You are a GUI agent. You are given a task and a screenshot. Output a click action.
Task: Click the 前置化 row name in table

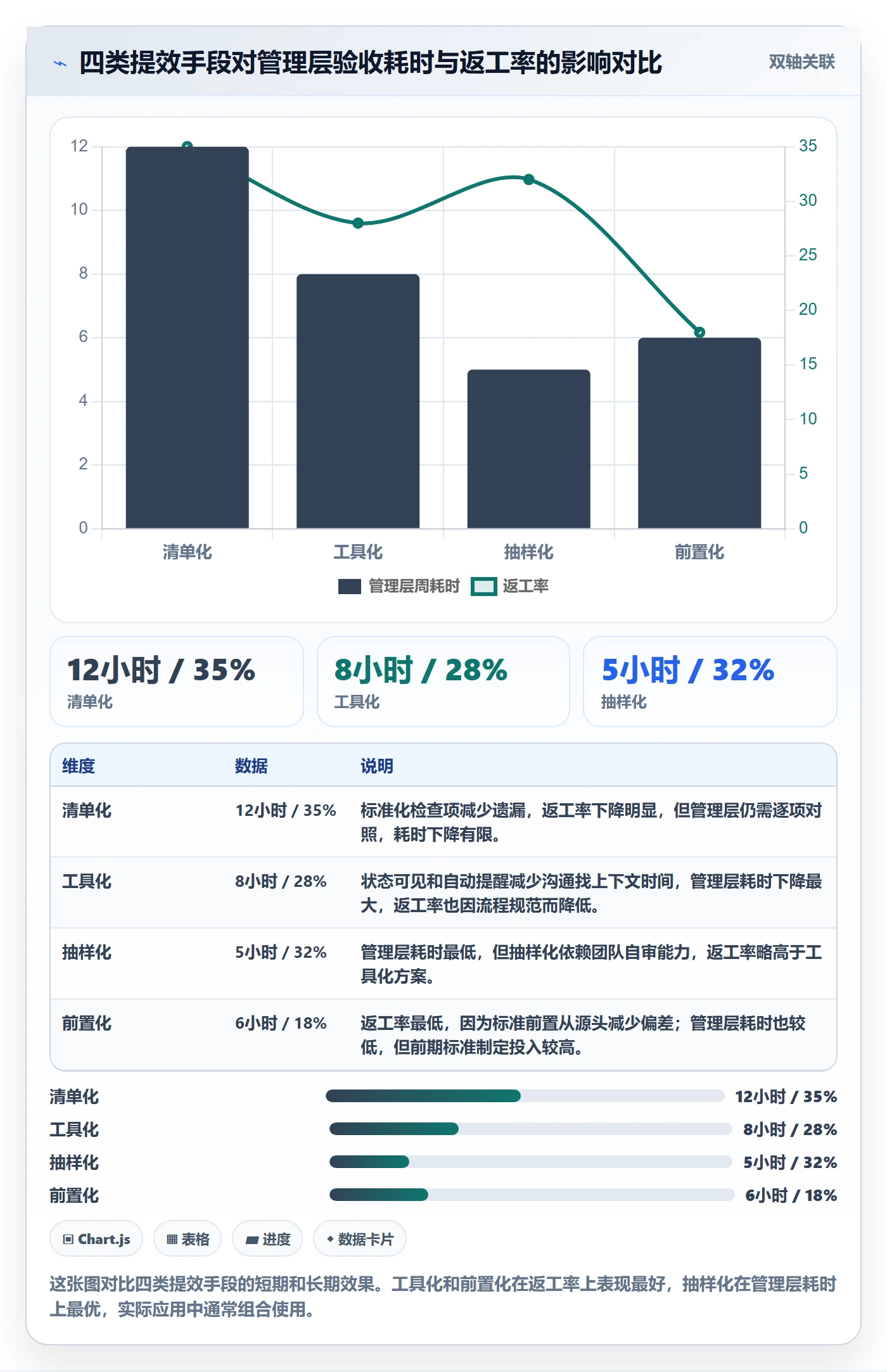pyautogui.click(x=87, y=1023)
